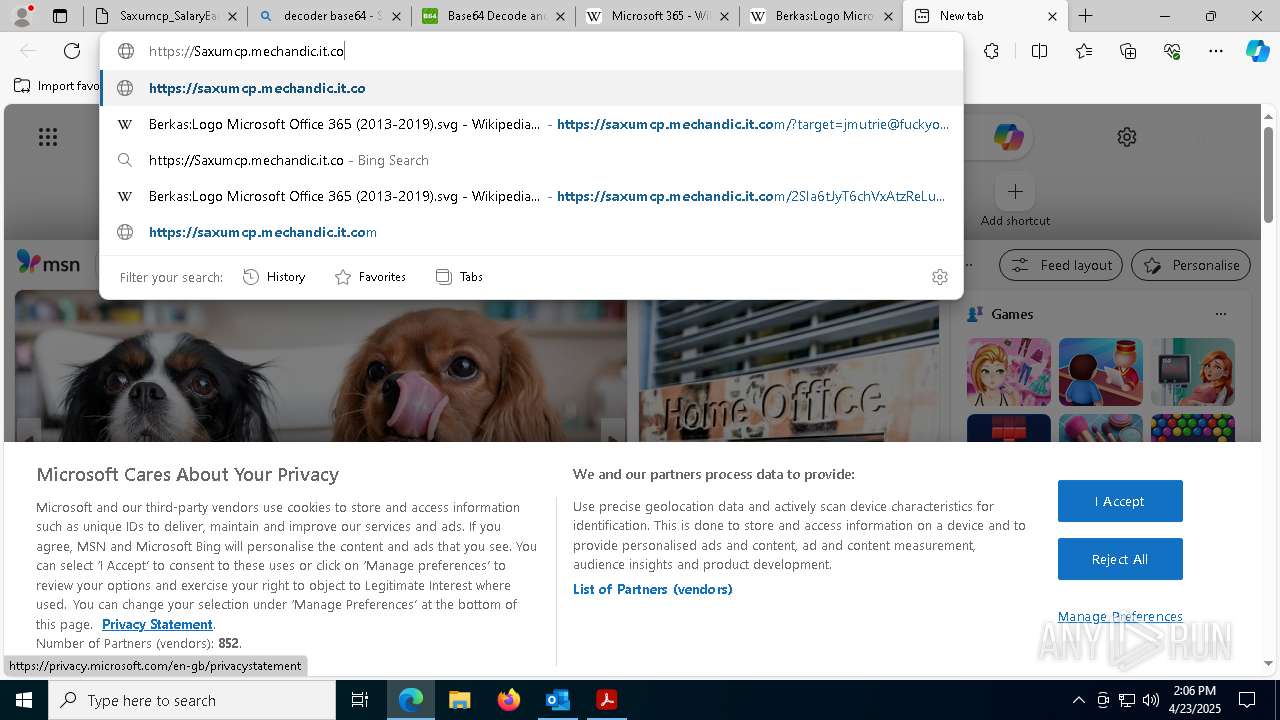Open File Explorer from the taskbar
Screen dimensions: 1280x720
(459, 700)
